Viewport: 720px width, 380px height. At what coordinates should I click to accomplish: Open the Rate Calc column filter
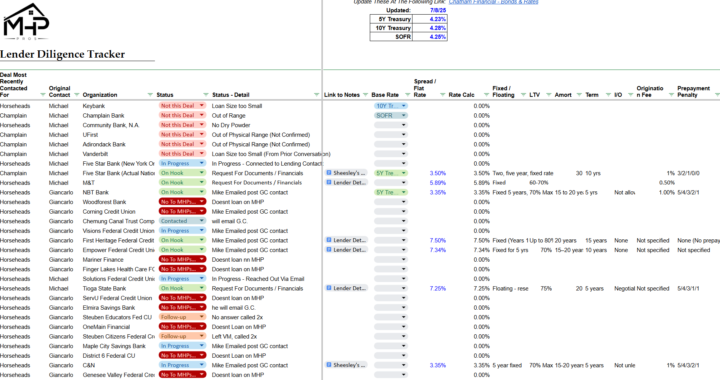tap(486, 95)
